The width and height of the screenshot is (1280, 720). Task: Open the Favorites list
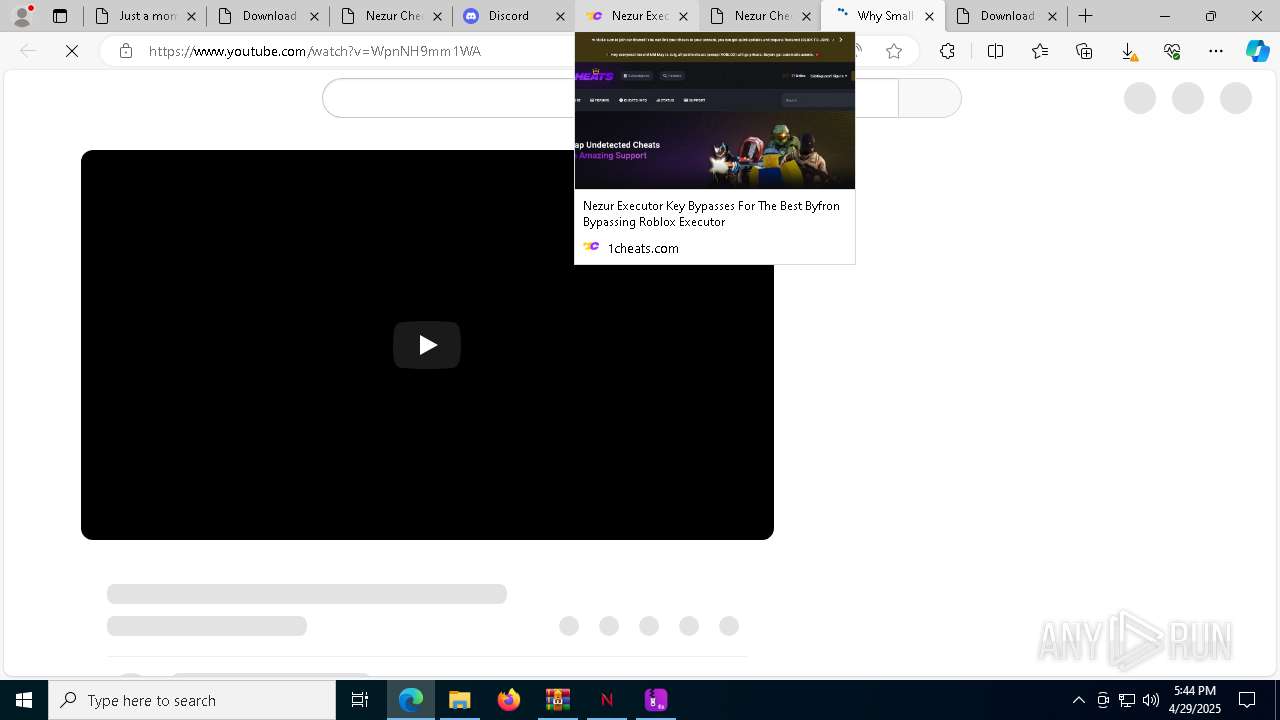coord(1040,51)
